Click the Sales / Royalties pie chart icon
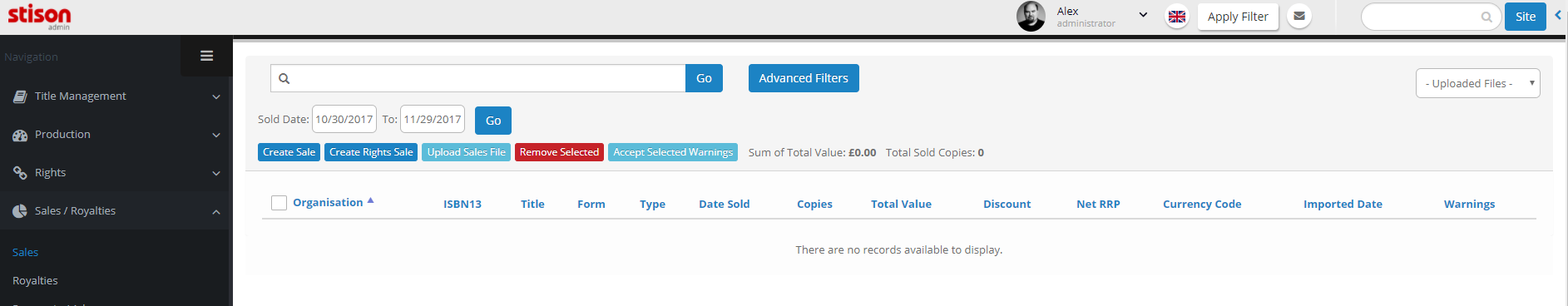The height and width of the screenshot is (306, 1568). 20,211
